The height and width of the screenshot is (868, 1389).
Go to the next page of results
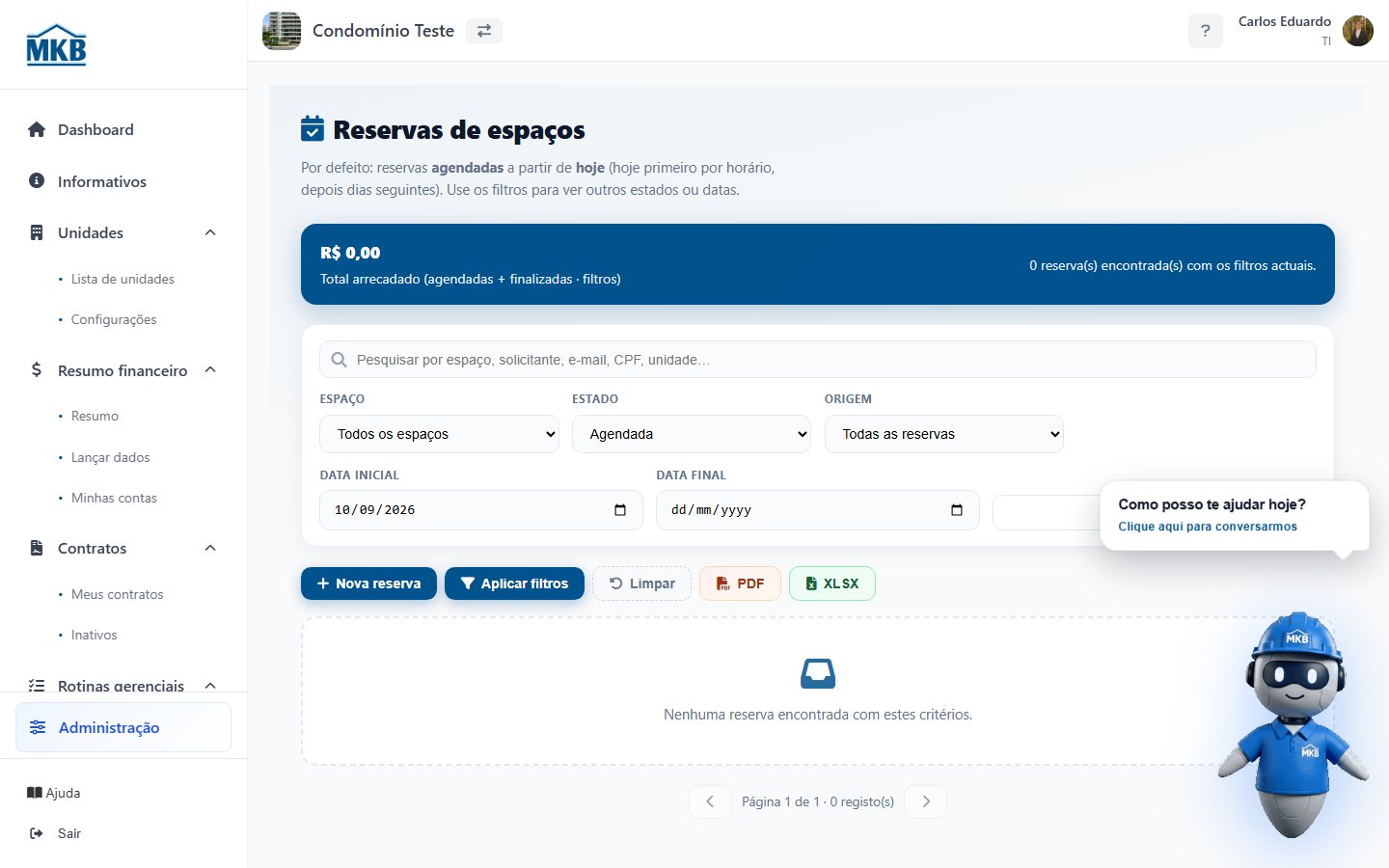pos(926,801)
